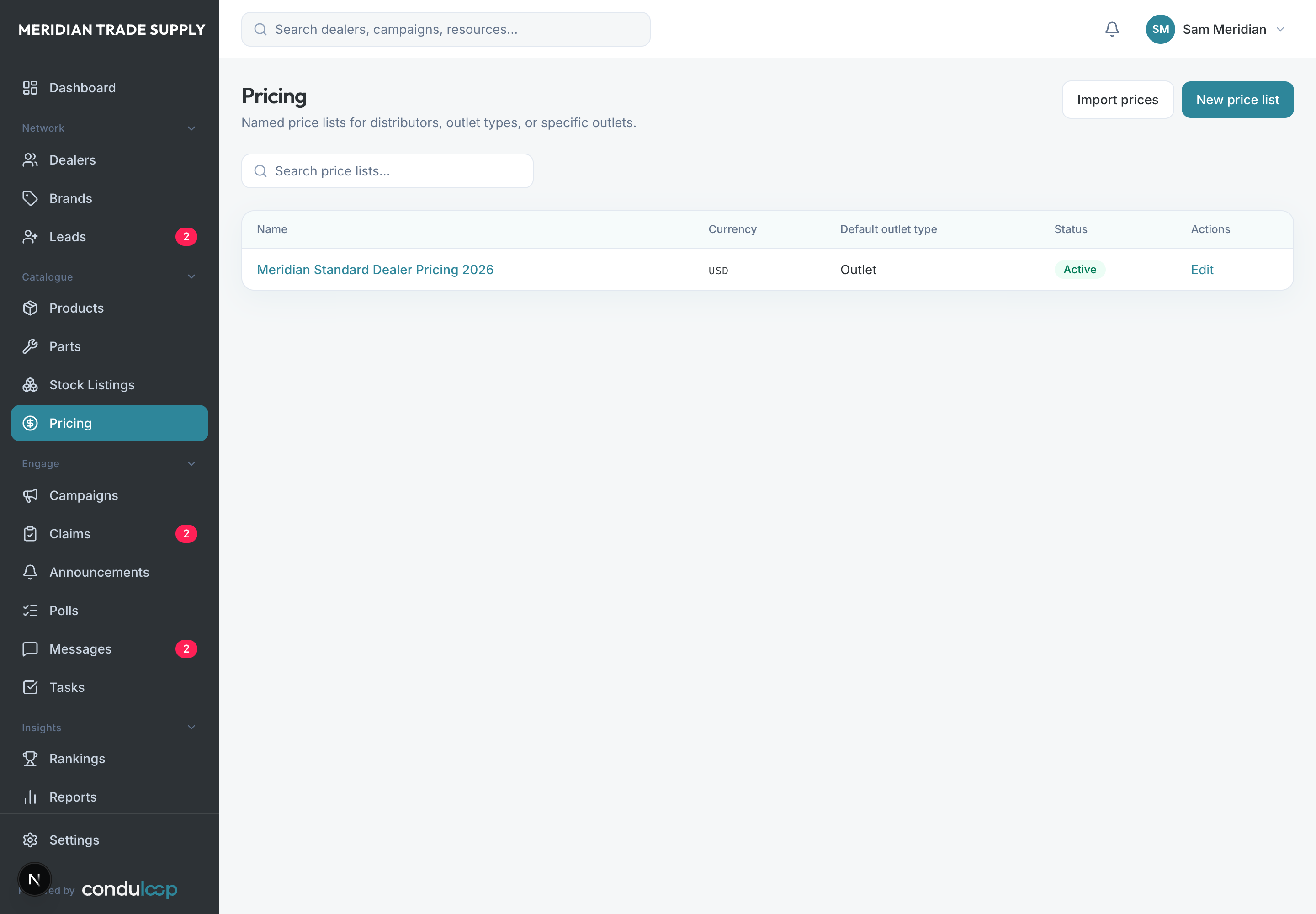Click the Claims red badge showing 2
The width and height of the screenshot is (1316, 914).
pyautogui.click(x=186, y=534)
